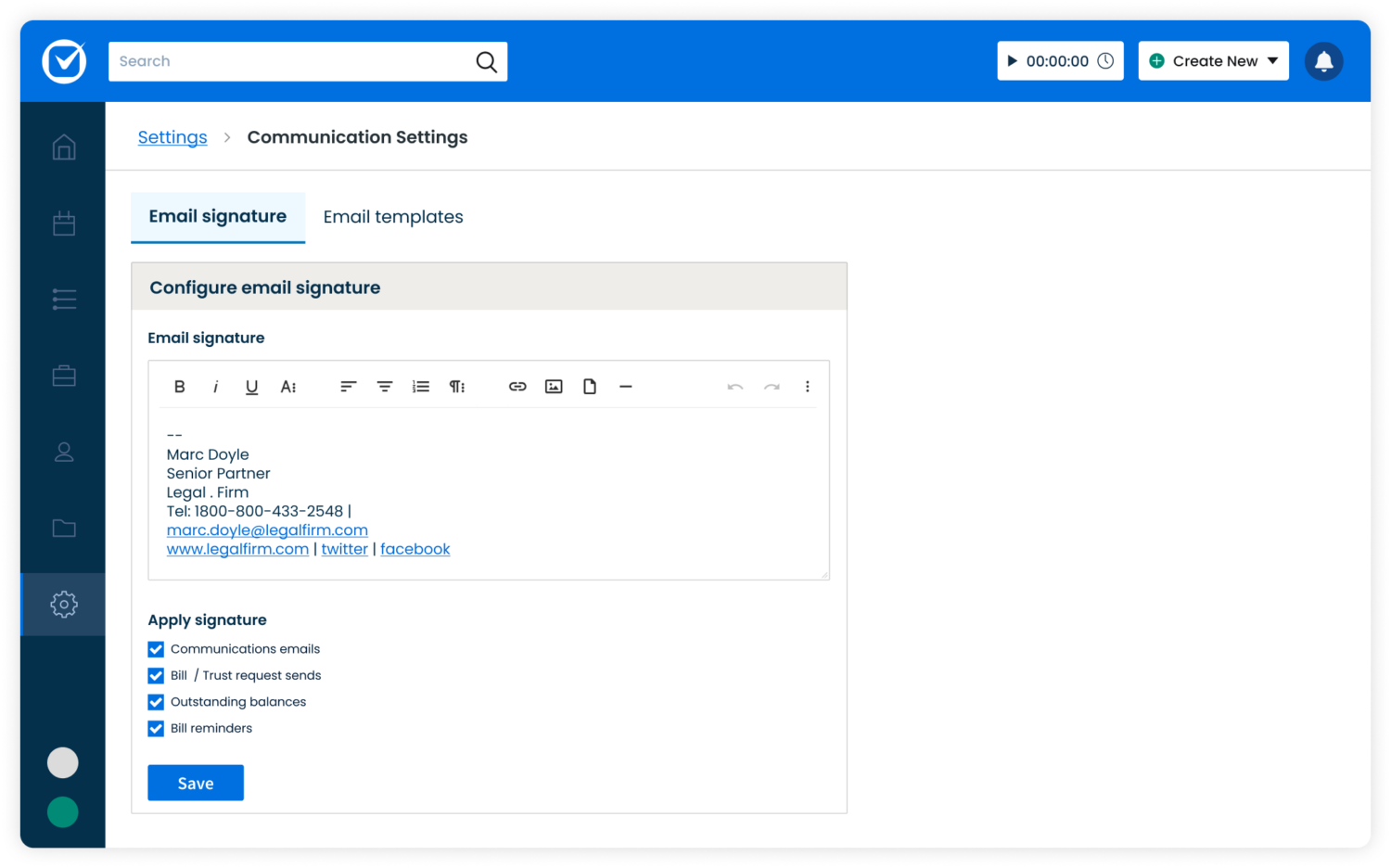
Task: Open the Calendar from the left sidebar
Action: (63, 223)
